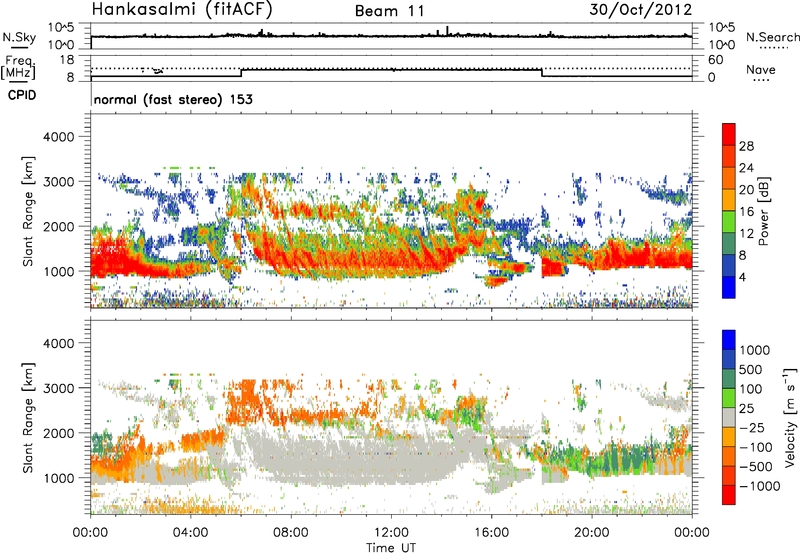
Task: Click the "Time UT" axis title
Action: [x=391, y=547]
